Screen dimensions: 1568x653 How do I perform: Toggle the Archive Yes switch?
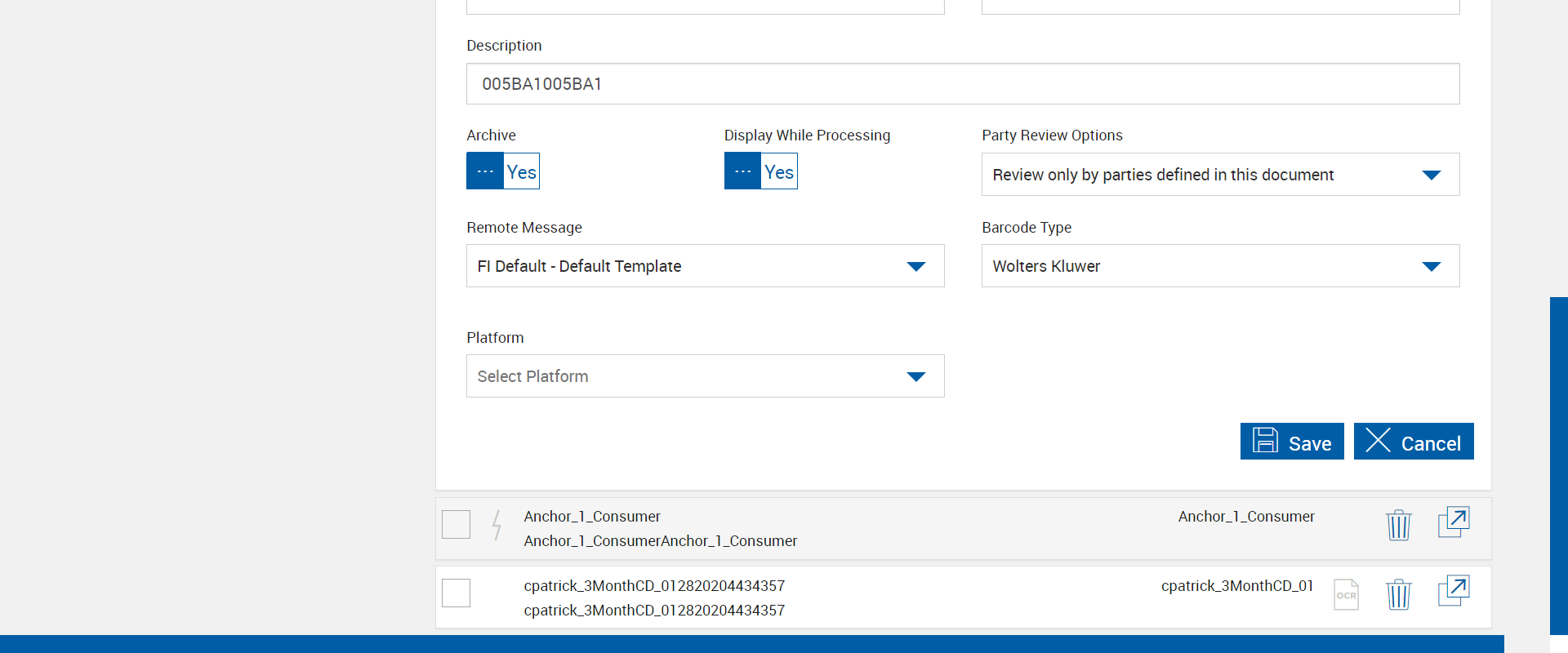coord(503,171)
